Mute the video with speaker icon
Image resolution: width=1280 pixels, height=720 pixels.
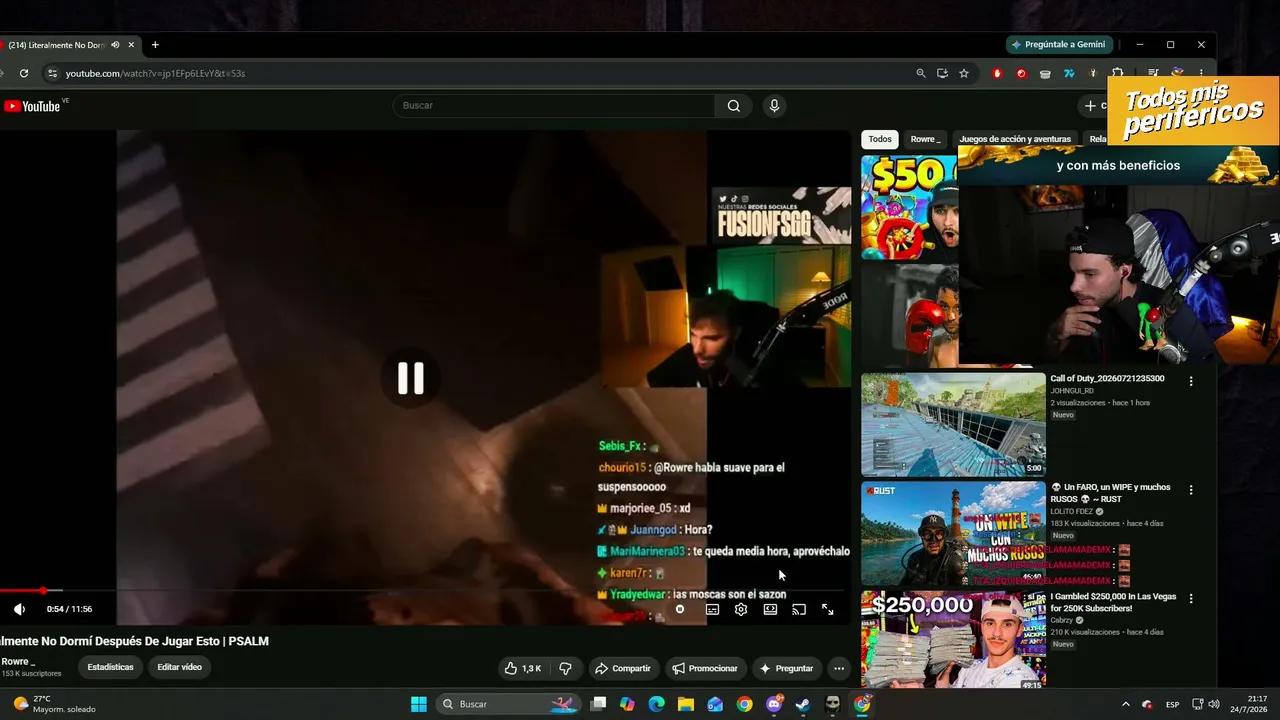[x=19, y=609]
